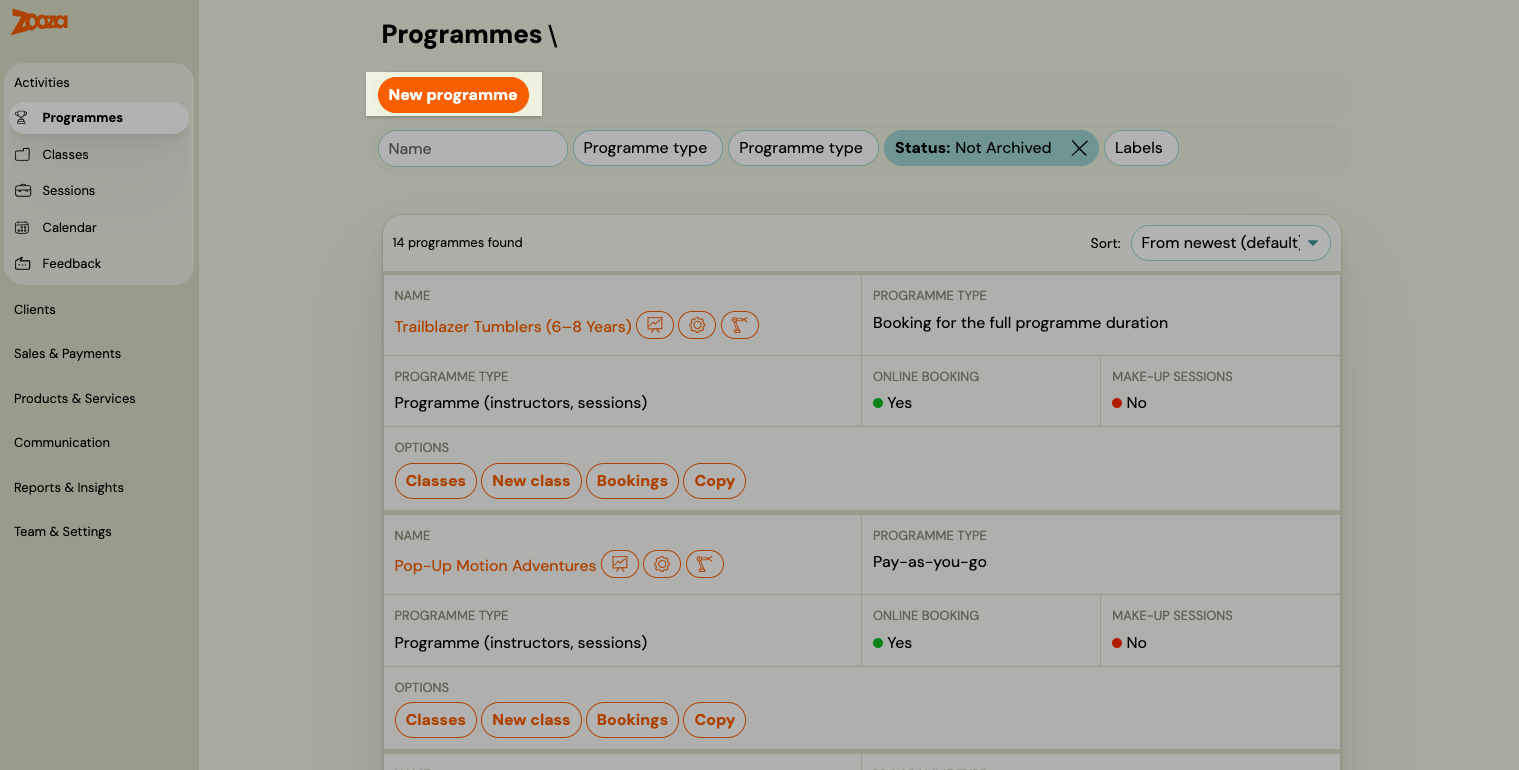The image size is (1519, 770).
Task: Copy the Trailblazer Tumblers programme
Action: [x=714, y=481]
